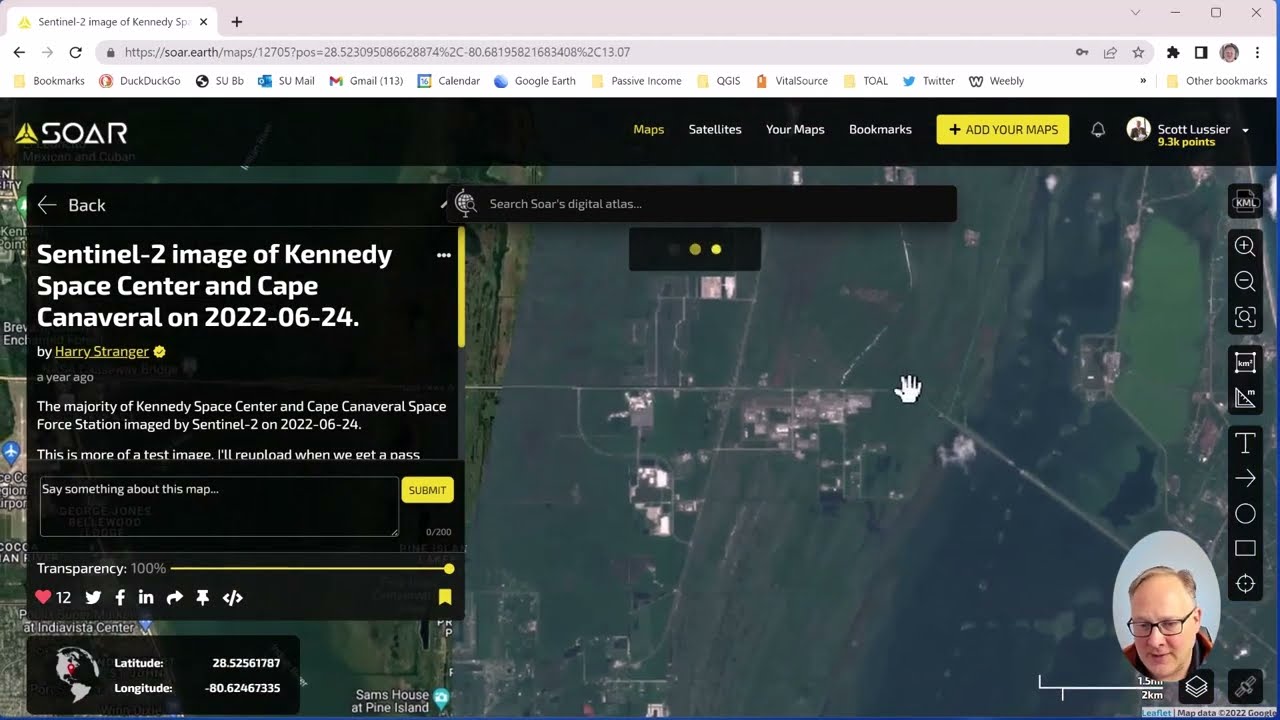
Task: Click the Chrome profile avatar
Action: 1229,52
